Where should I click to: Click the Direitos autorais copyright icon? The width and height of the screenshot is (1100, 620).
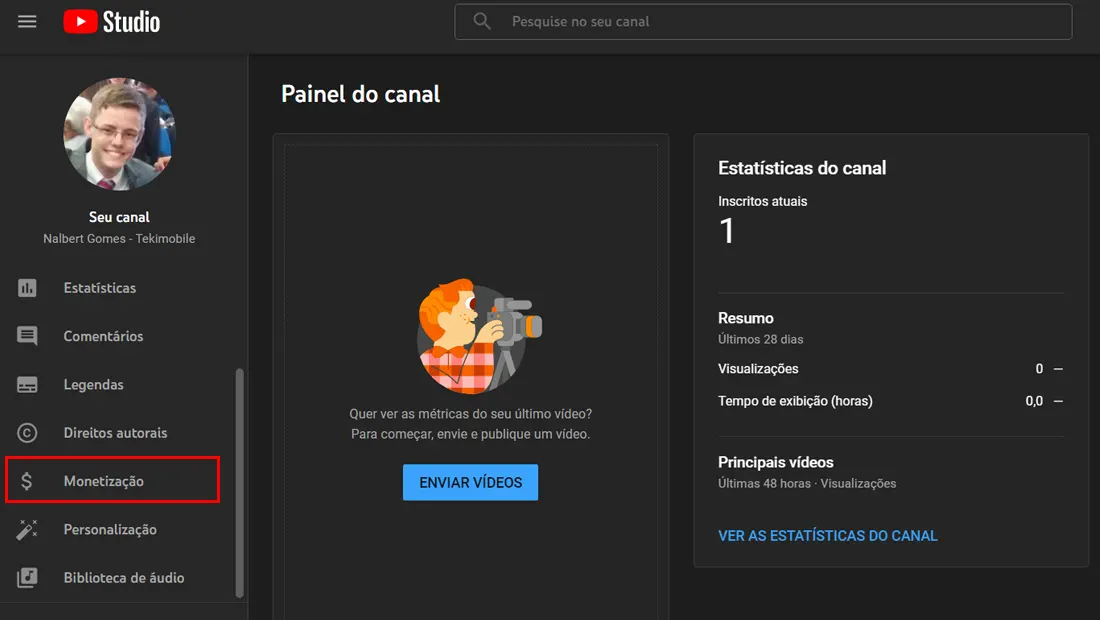point(27,433)
